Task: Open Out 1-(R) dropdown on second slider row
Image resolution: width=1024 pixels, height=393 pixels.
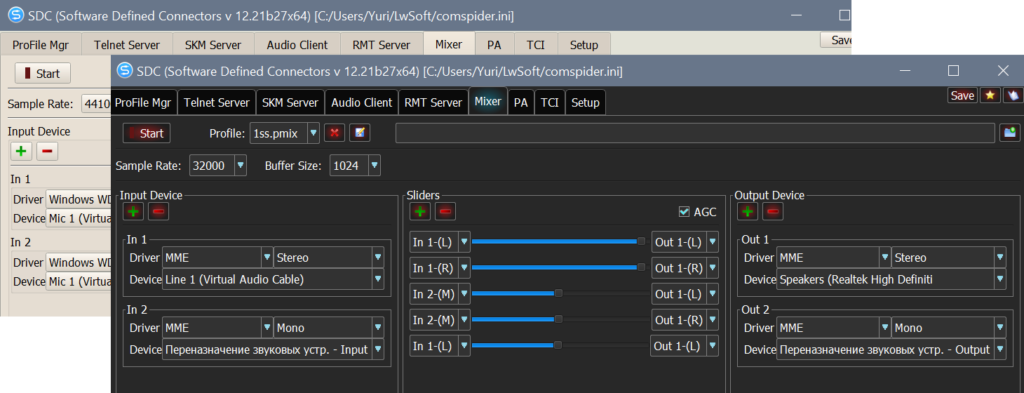Action: (712, 268)
